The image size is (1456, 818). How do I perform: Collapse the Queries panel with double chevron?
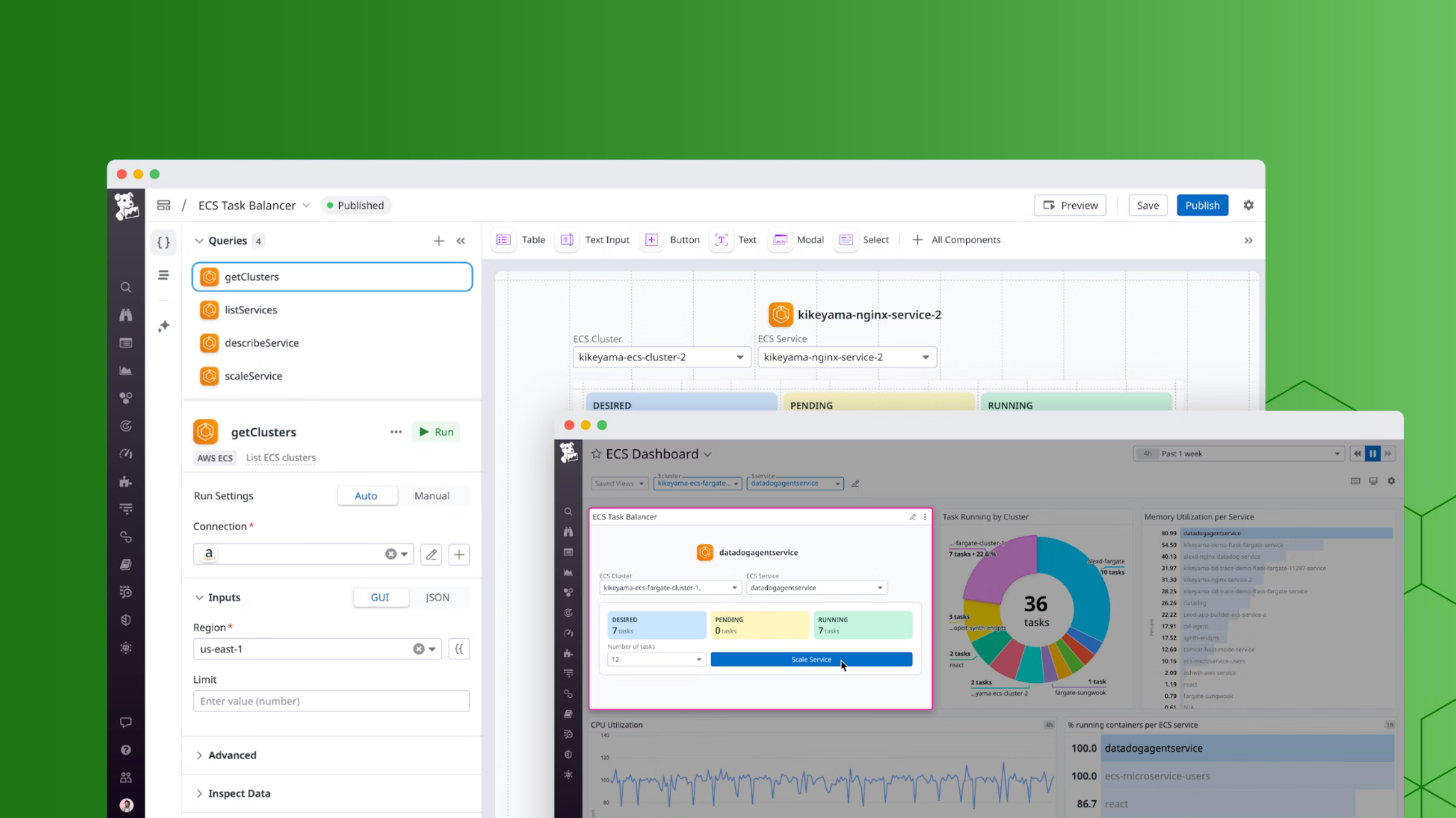point(461,241)
